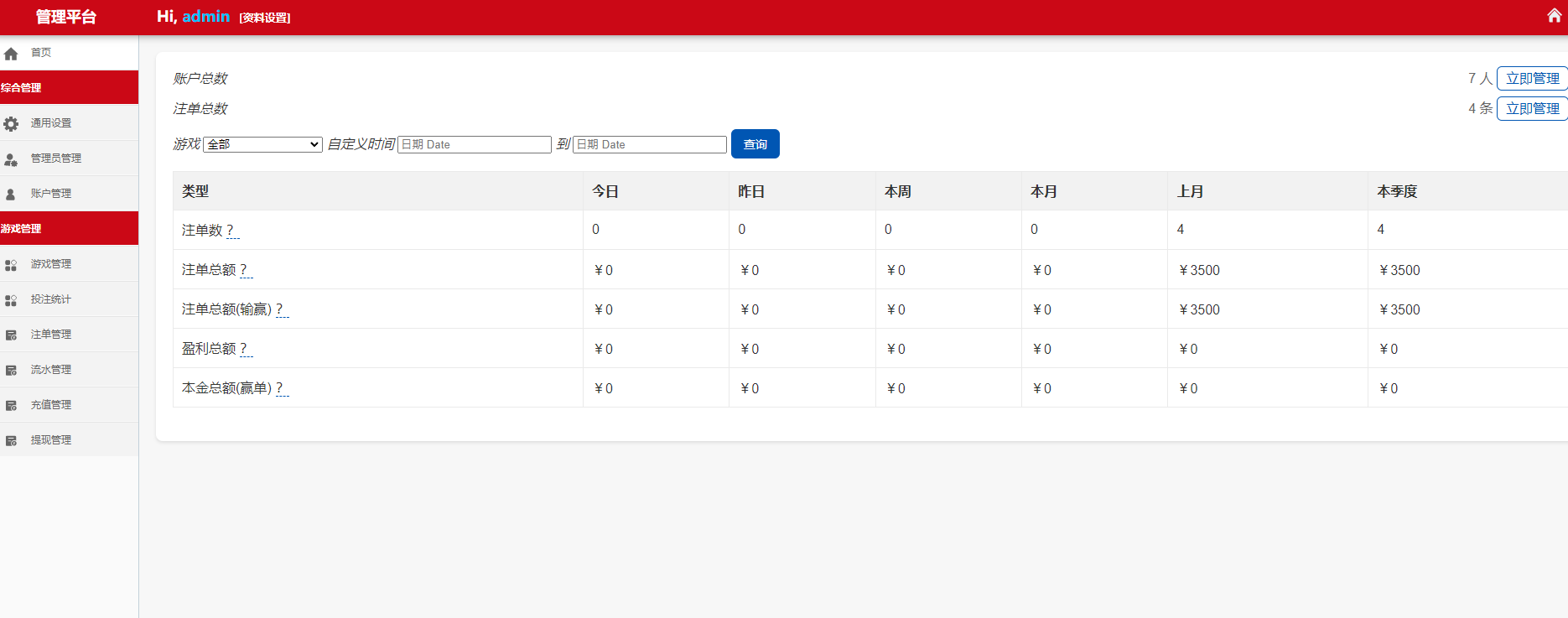The width and height of the screenshot is (1568, 618).
Task: Click the icon beside 流水管理
Action: point(11,371)
